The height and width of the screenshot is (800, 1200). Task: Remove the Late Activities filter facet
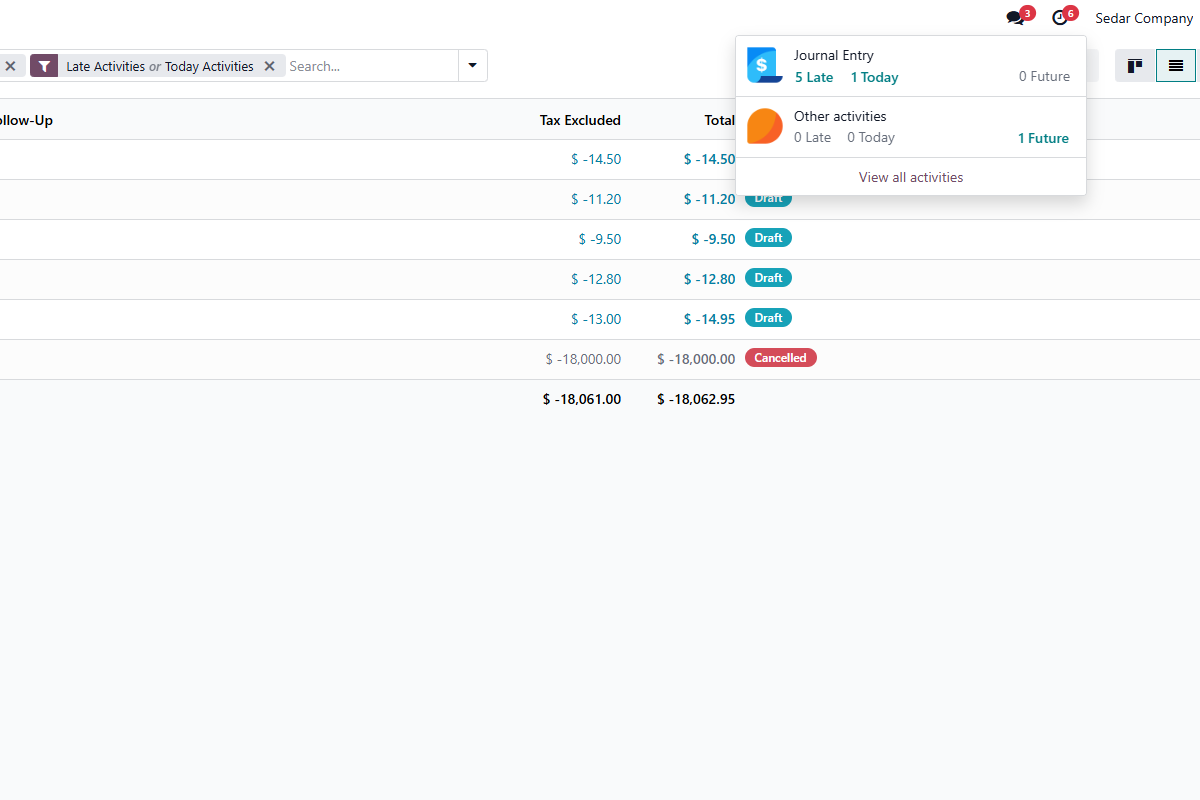point(269,66)
